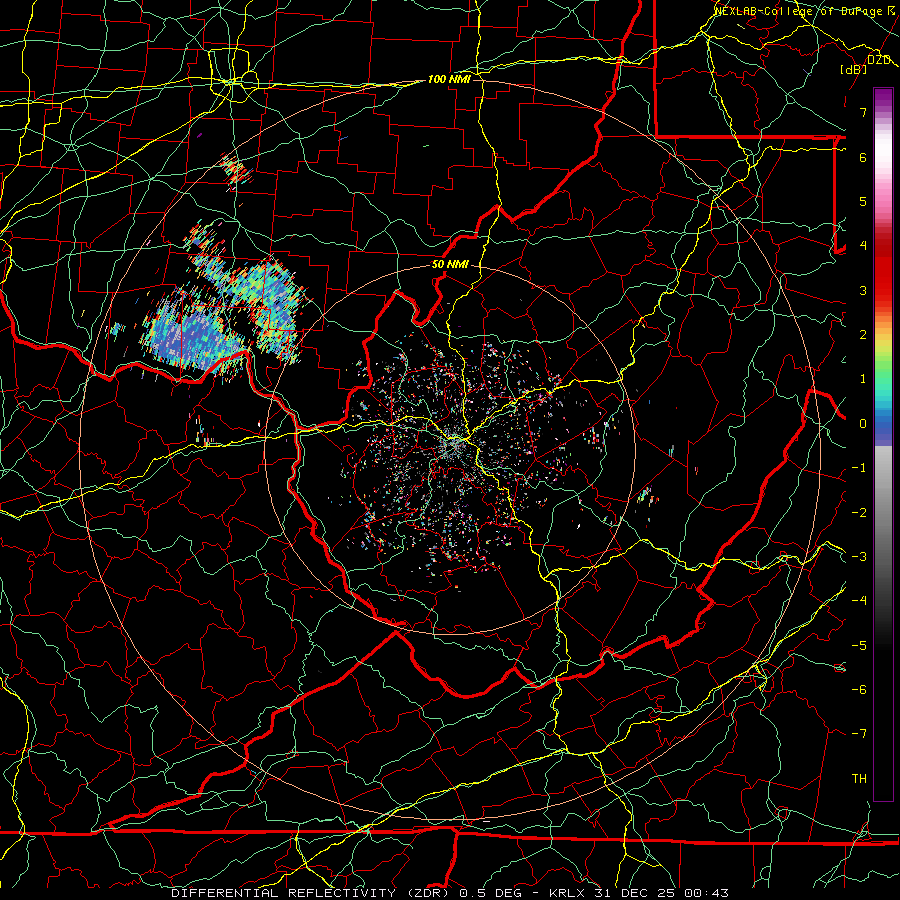Image resolution: width=900 pixels, height=900 pixels.
Task: Click the Differential Reflectivity caption at bottom
Action: click(x=450, y=893)
